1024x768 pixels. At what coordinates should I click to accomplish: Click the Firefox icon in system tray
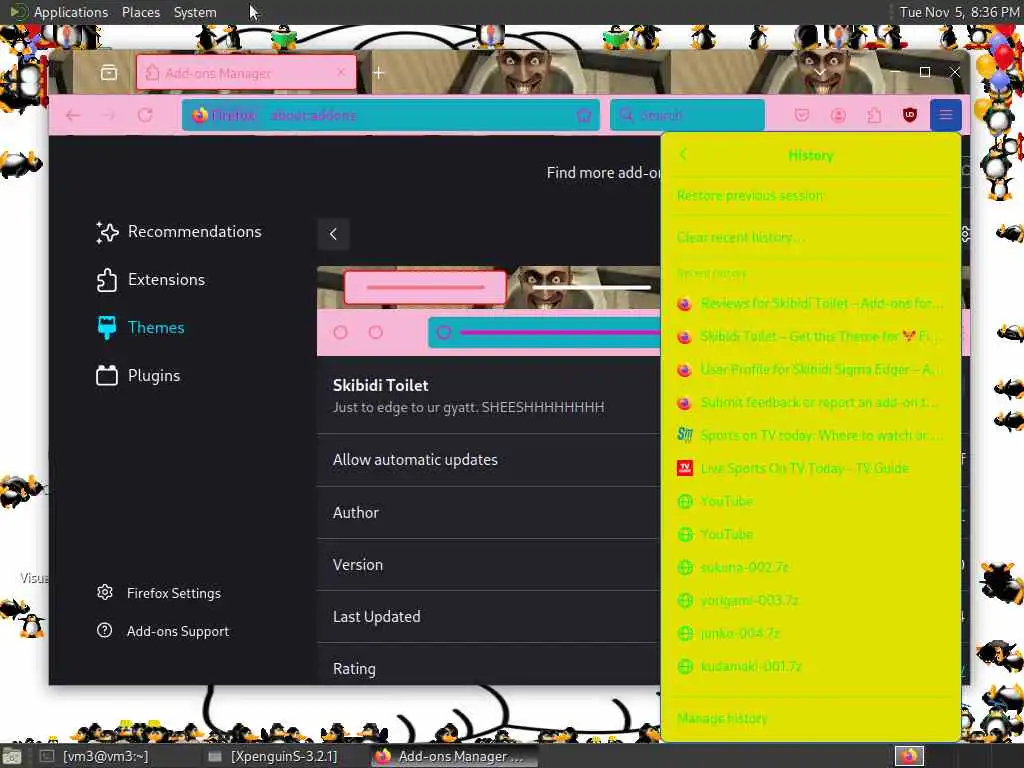point(909,756)
